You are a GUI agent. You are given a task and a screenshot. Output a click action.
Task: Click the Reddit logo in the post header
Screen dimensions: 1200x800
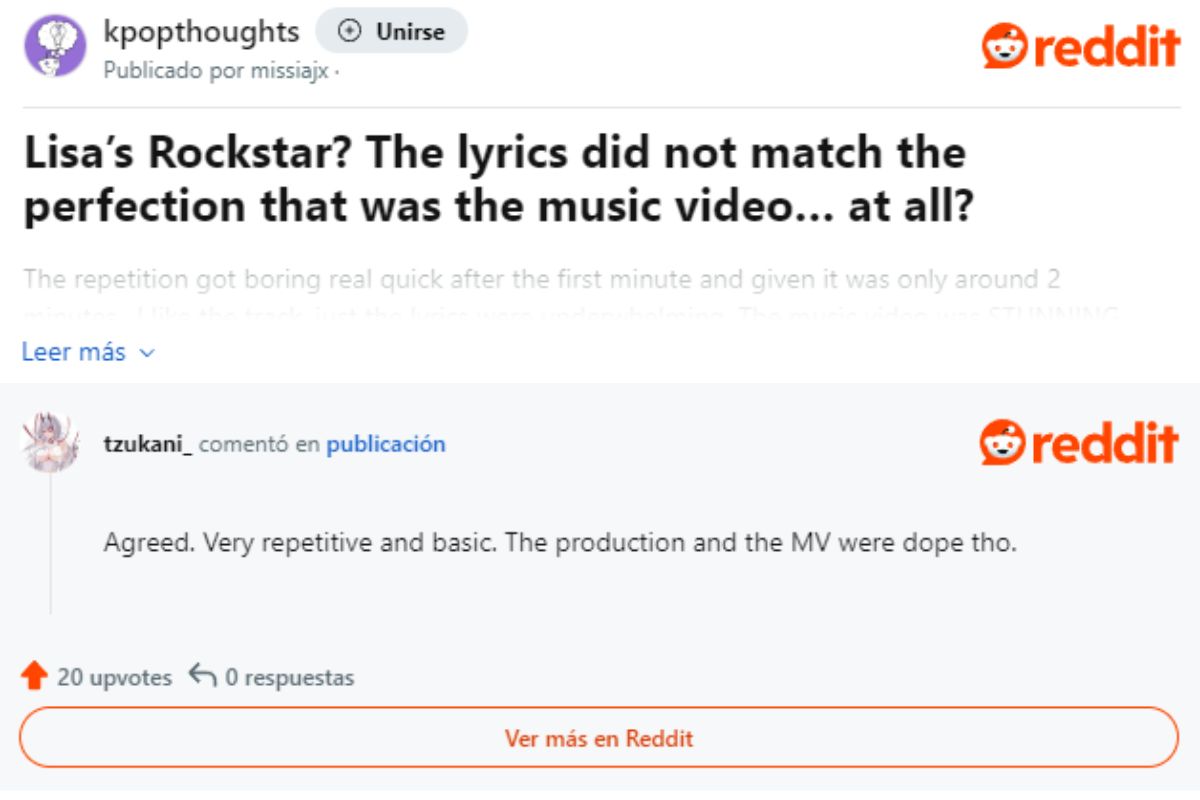[x=1080, y=46]
